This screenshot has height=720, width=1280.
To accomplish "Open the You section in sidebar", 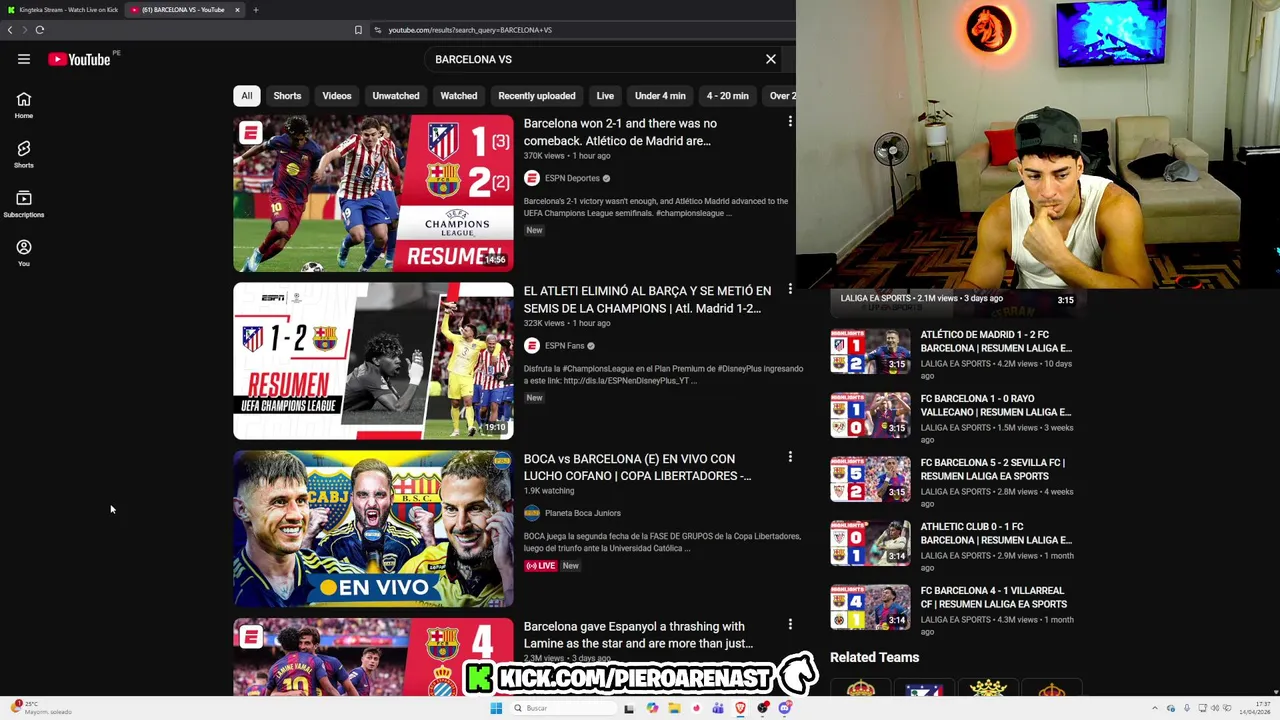I will click(x=24, y=252).
